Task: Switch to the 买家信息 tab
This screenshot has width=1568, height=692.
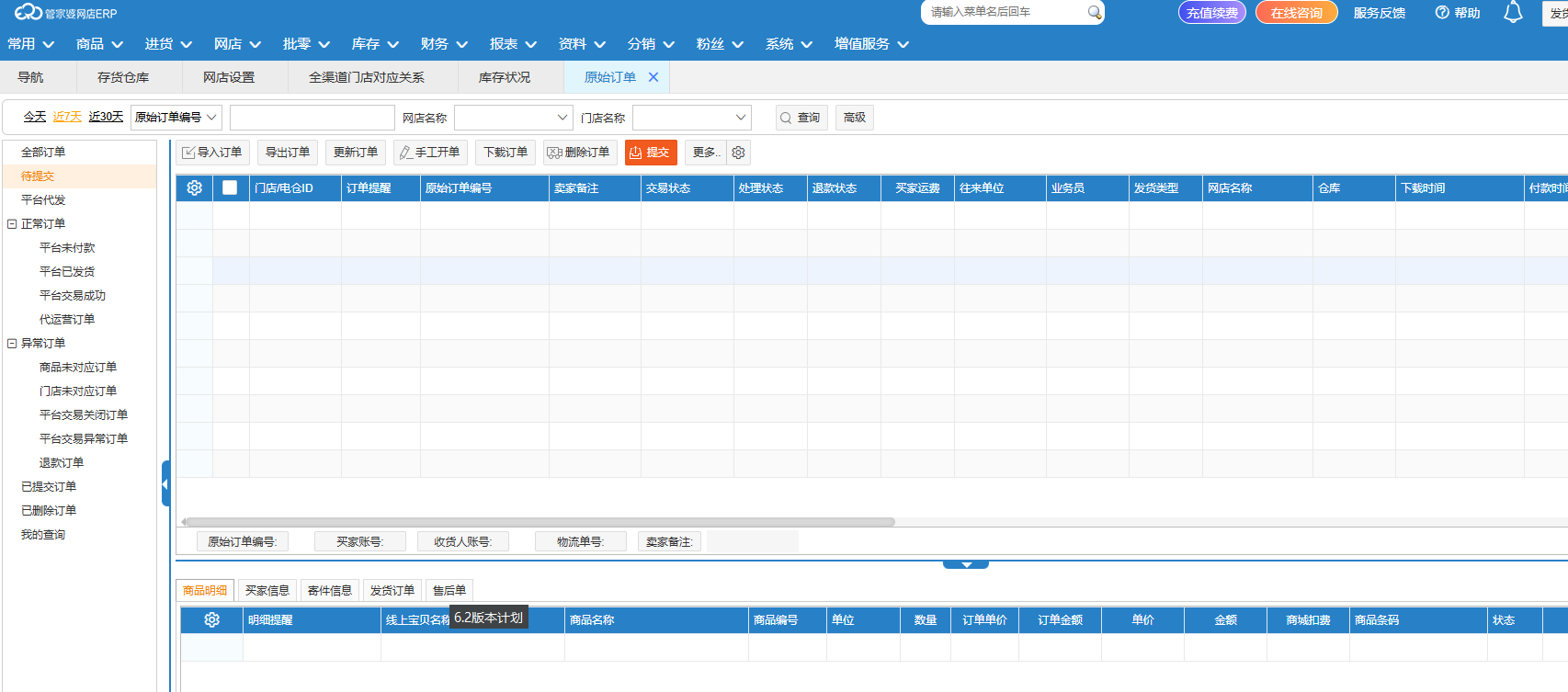Action: point(267,590)
